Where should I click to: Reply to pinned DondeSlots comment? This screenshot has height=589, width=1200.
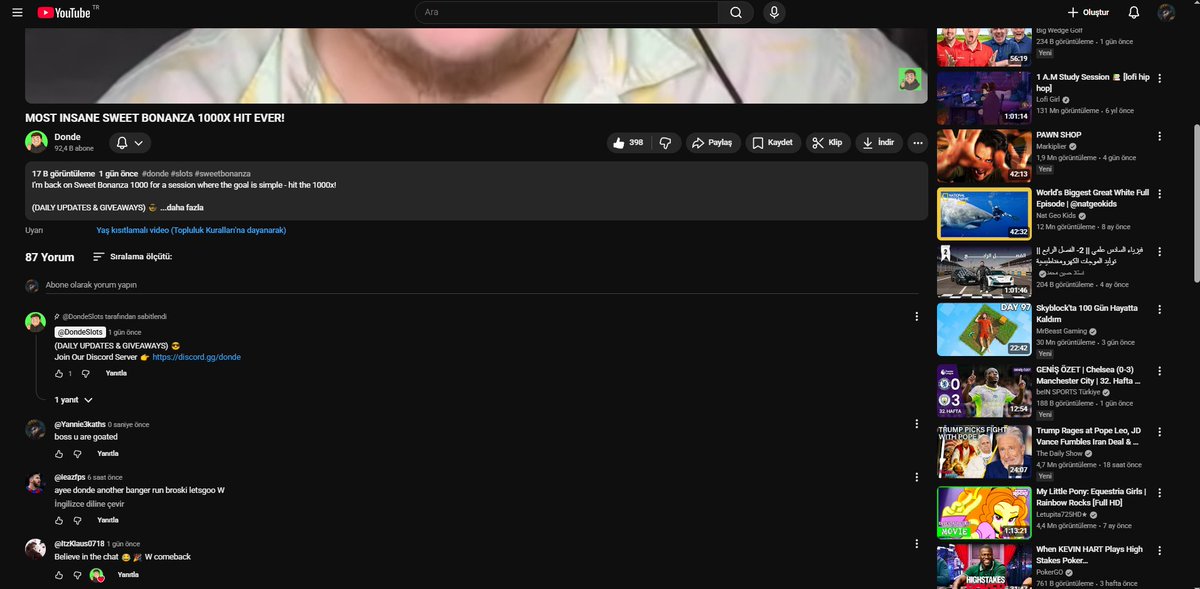[117, 373]
